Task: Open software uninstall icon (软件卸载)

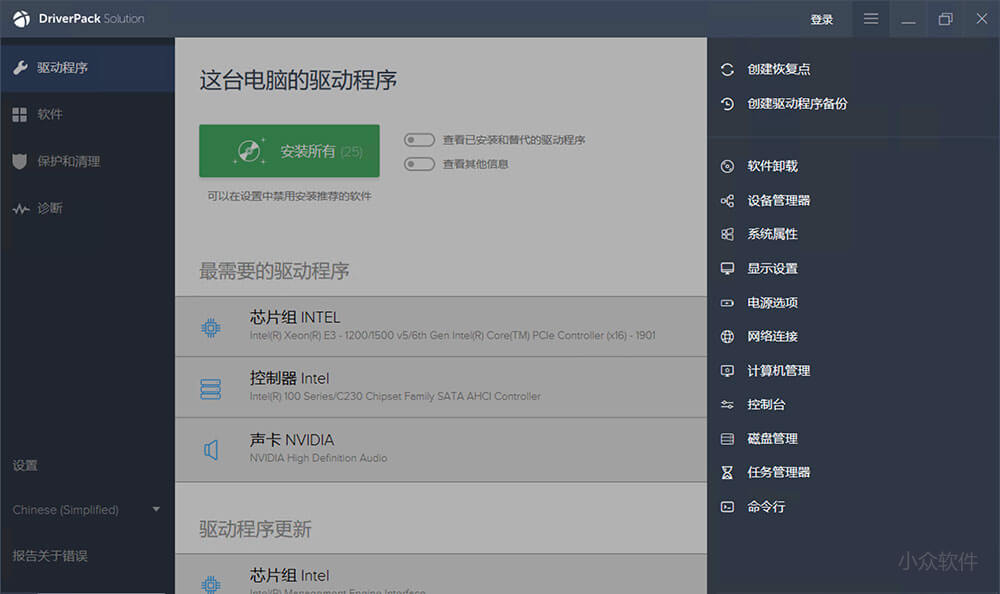Action: tap(727, 166)
